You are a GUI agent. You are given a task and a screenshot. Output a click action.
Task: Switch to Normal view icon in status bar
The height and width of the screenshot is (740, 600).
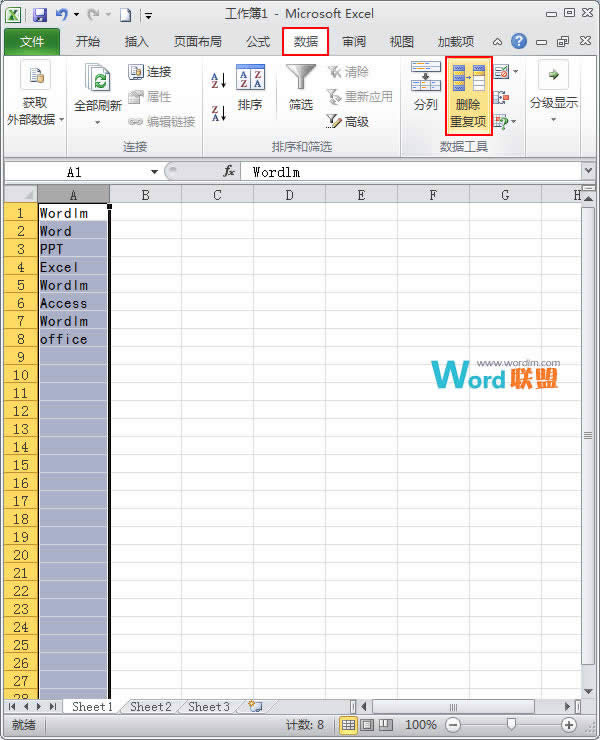click(348, 724)
